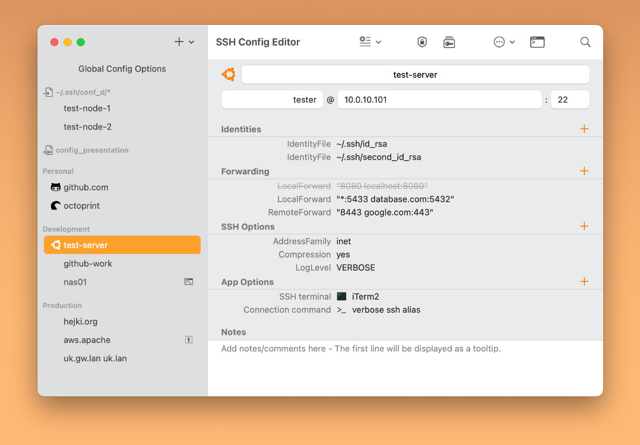Image resolution: width=640 pixels, height=445 pixels.
Task: Click the Personal group header
Action: [58, 171]
